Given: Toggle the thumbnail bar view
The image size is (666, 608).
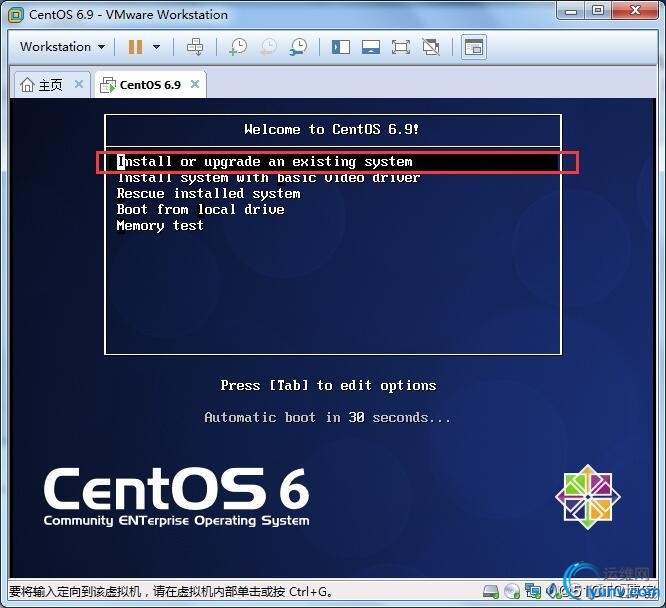Looking at the screenshot, I should click(x=371, y=47).
